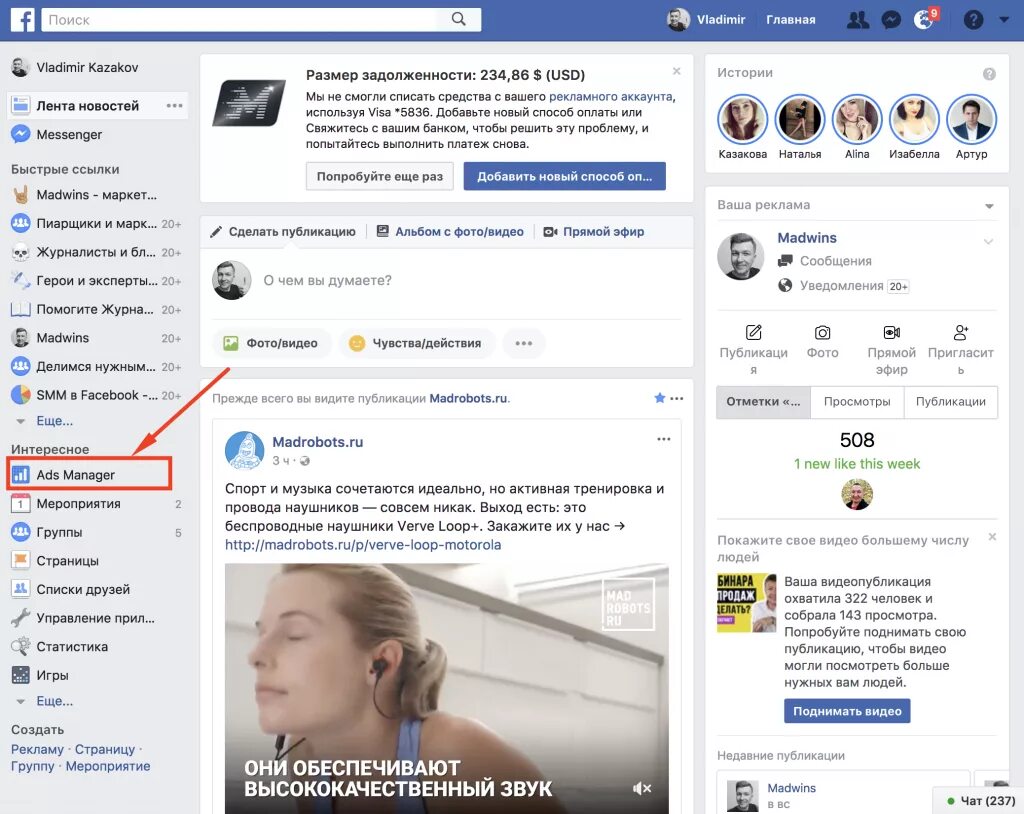Go to Главная in top bar
Viewport: 1024px width, 814px height.
[790, 20]
